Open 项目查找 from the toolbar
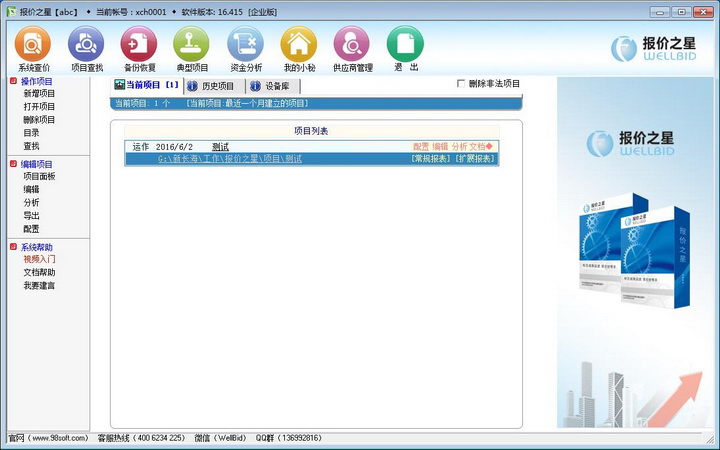 [87, 44]
